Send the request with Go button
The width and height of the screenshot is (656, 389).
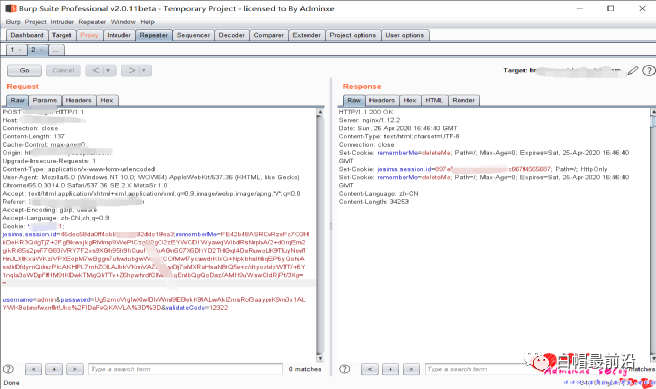pos(24,70)
